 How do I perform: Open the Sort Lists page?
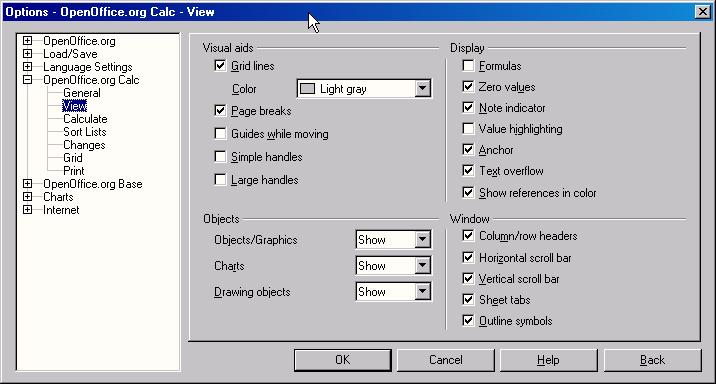pyautogui.click(x=84, y=132)
